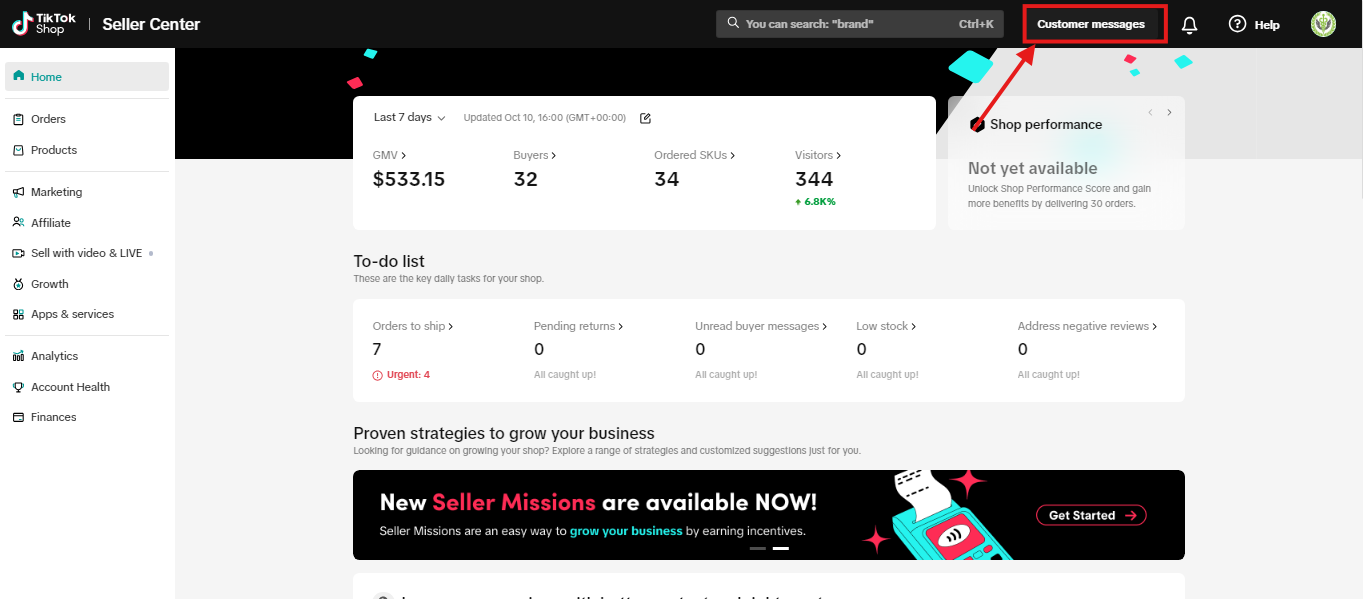Click the Analytics chart icon
The height and width of the screenshot is (599, 1363).
click(x=18, y=356)
